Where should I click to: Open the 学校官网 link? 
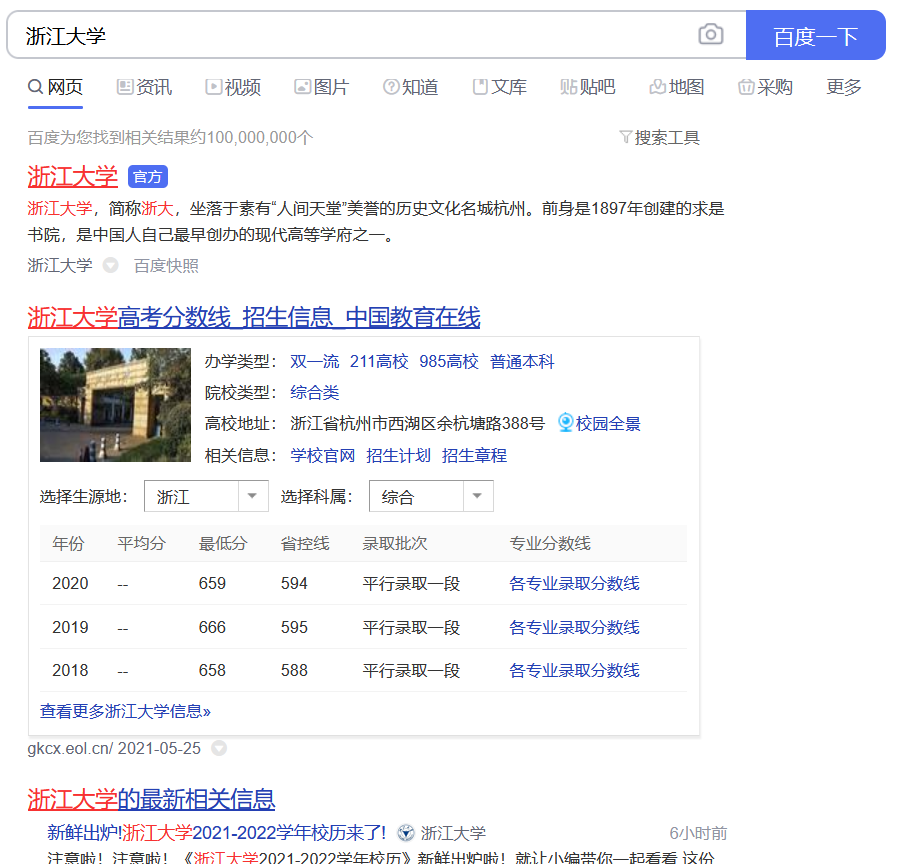pyautogui.click(x=323, y=455)
